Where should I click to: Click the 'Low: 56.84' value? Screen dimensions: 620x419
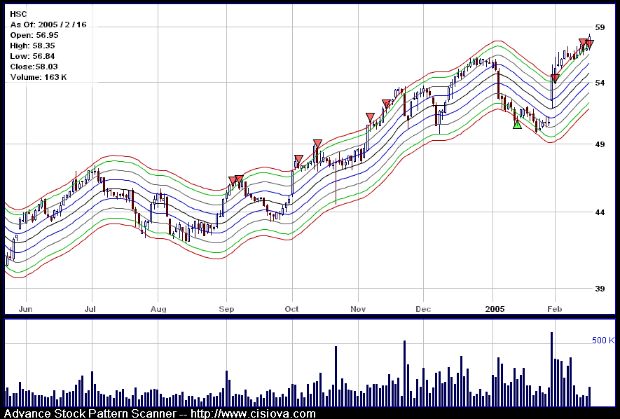pos(32,56)
